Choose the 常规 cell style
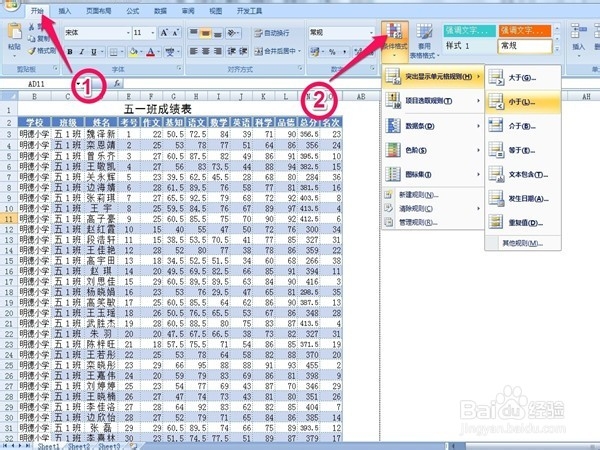 [525, 46]
